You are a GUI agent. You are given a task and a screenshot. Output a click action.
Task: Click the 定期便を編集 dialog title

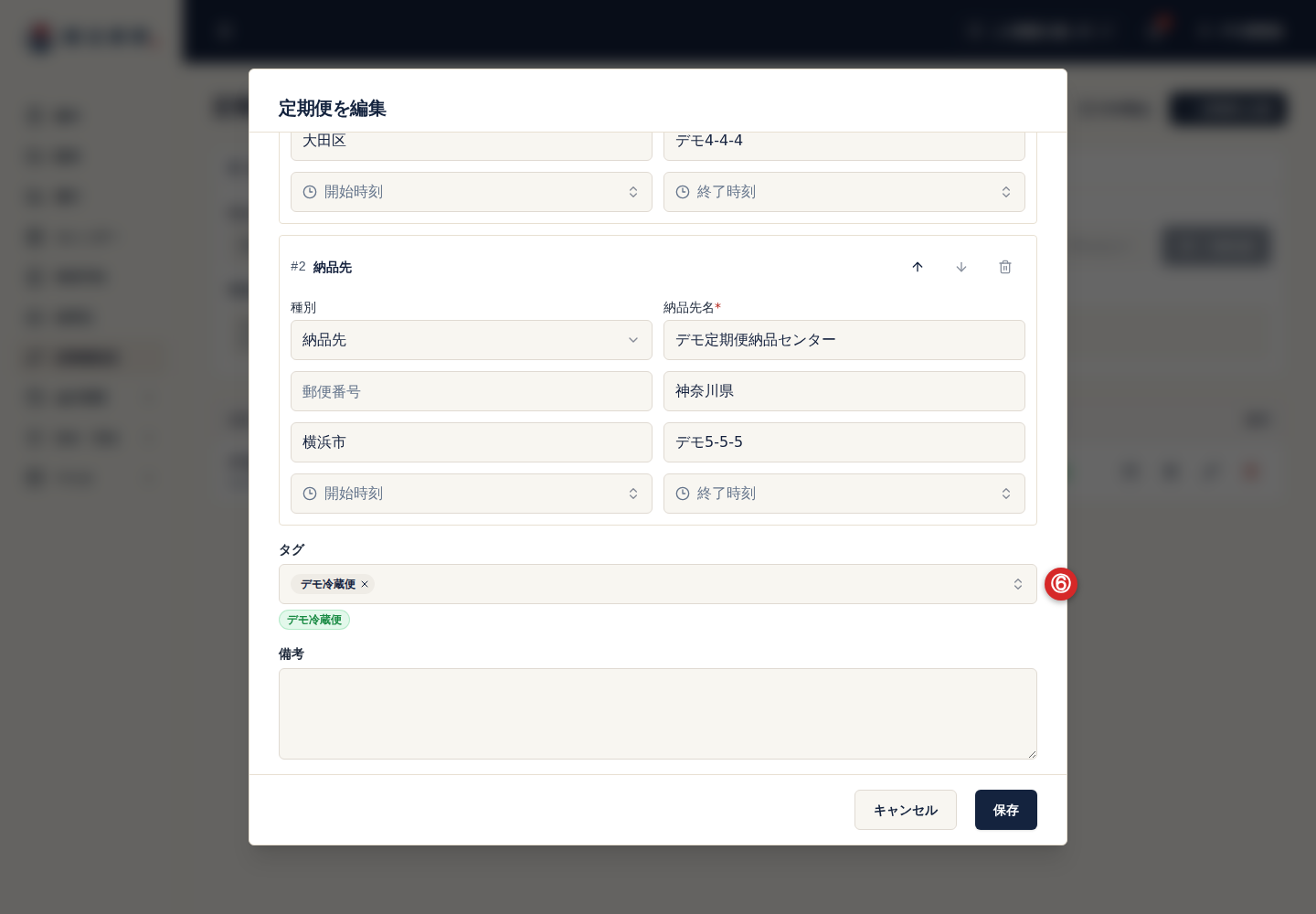coord(333,108)
